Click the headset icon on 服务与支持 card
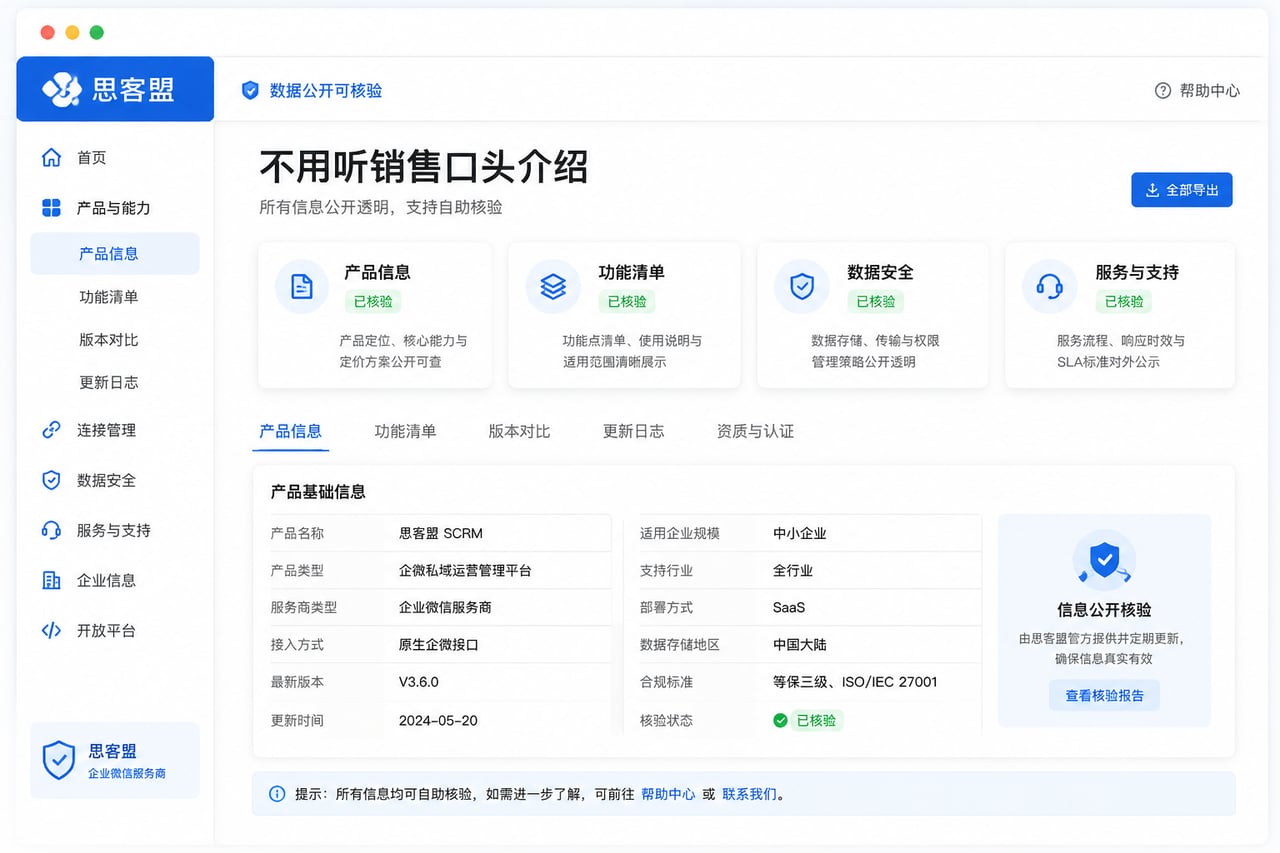The width and height of the screenshot is (1280, 853). point(1049,287)
